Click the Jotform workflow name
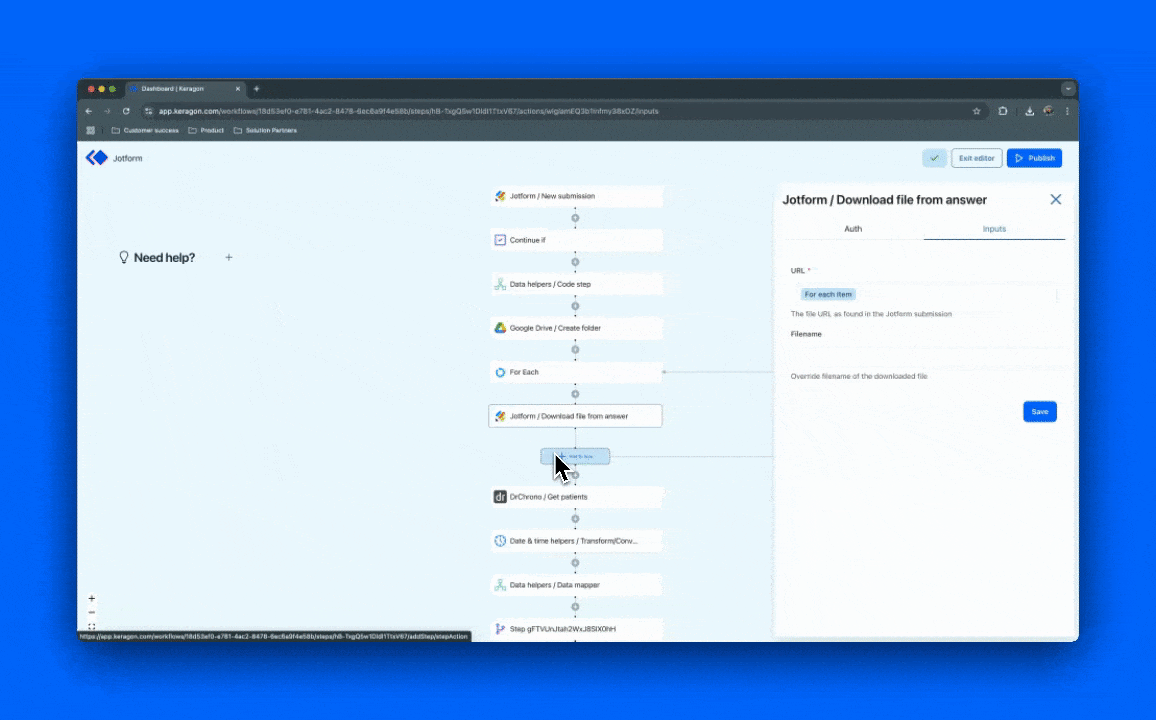Viewport: 1156px width, 720px height. 128,158
